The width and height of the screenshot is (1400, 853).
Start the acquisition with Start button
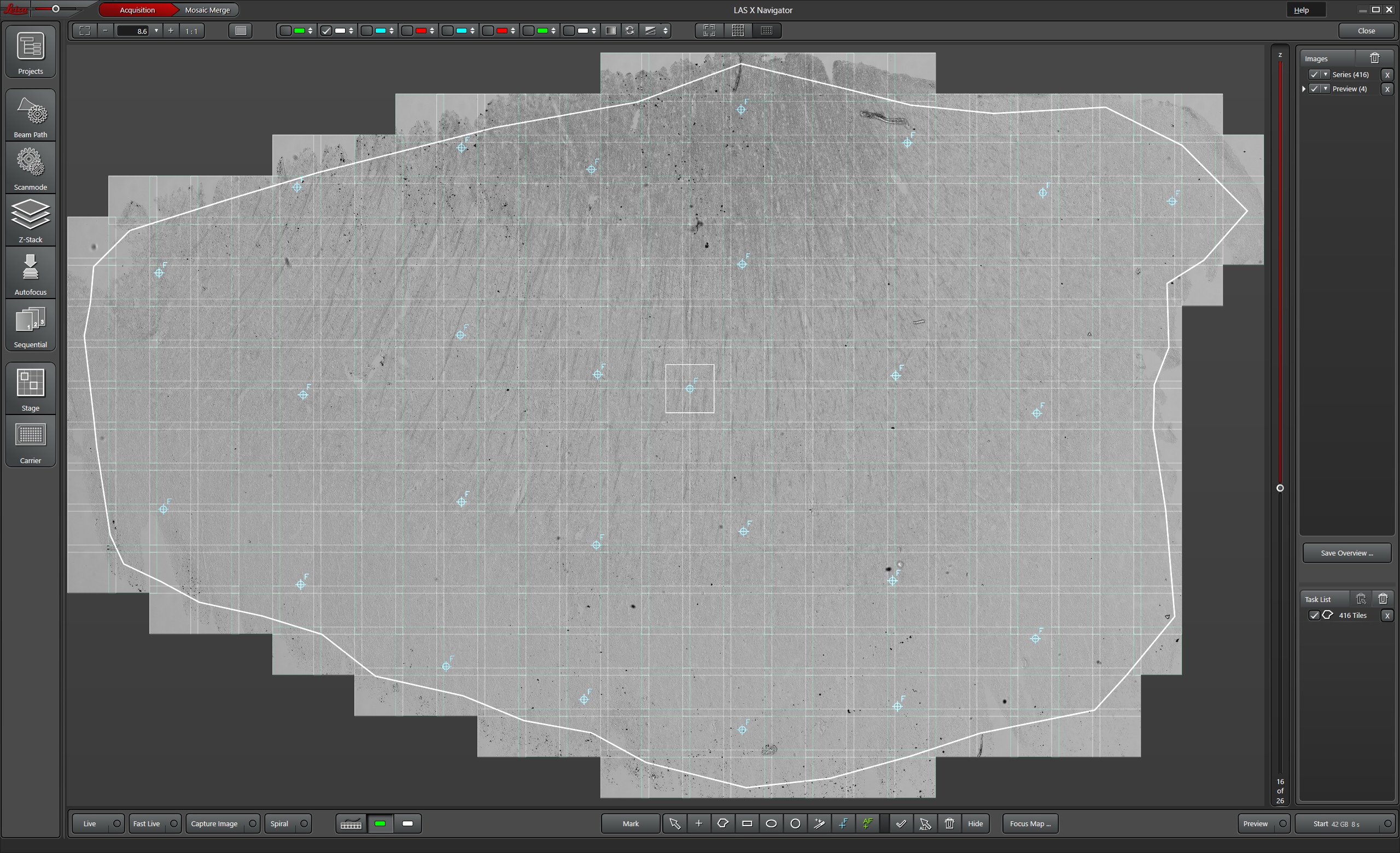[1345, 823]
